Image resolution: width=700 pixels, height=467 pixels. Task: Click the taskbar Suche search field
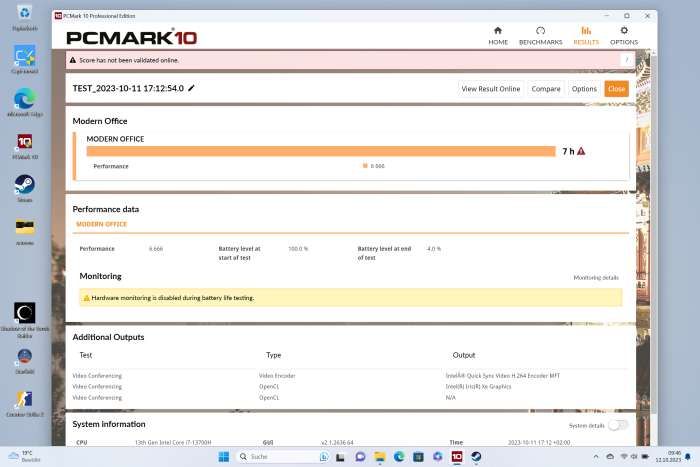point(283,456)
